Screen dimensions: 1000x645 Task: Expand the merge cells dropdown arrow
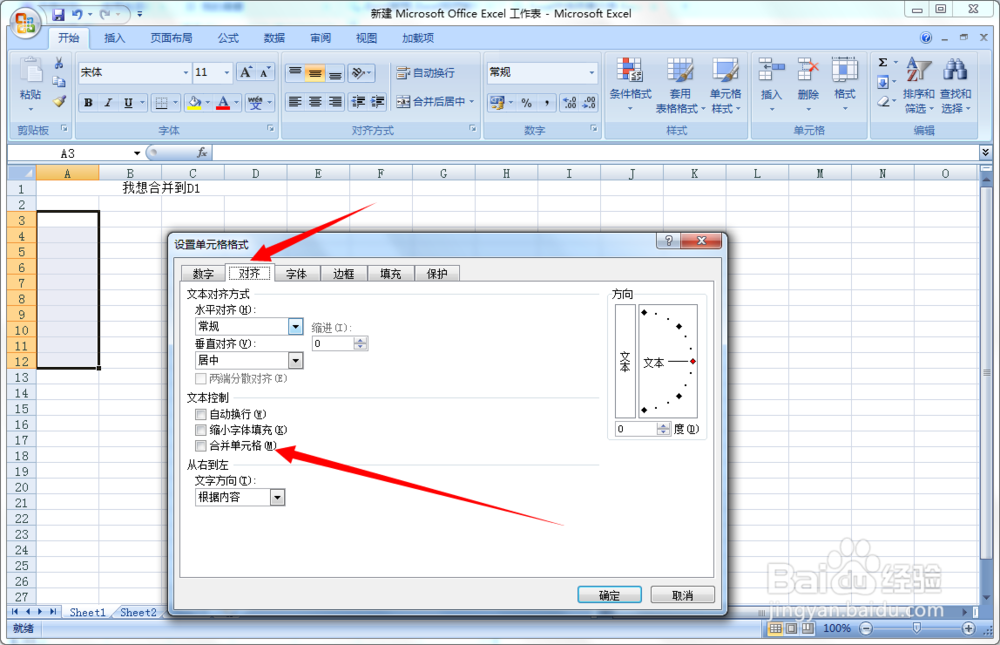[472, 101]
